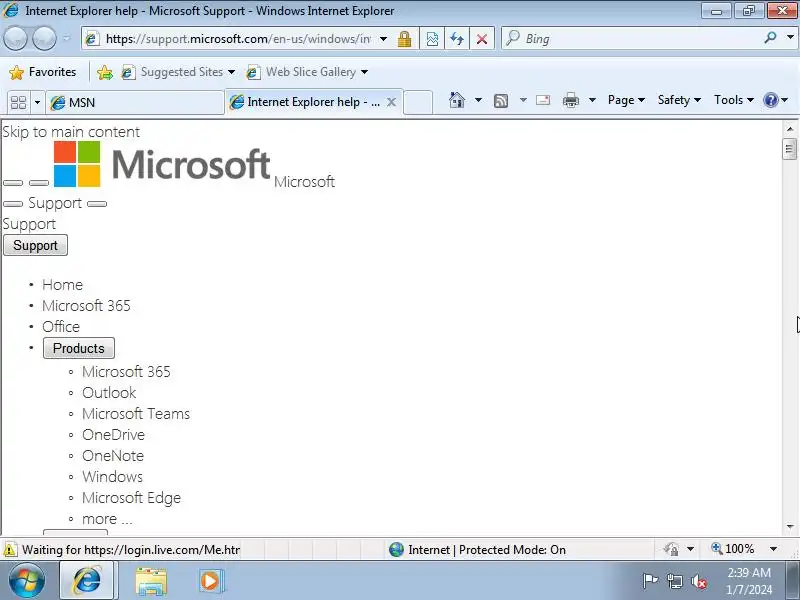The image size is (800, 600).
Task: Open the more ... link
Action: 107,519
